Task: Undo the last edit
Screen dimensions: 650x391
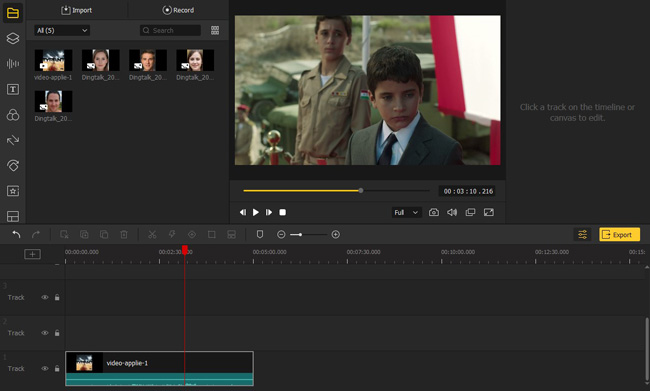Action: coord(16,235)
